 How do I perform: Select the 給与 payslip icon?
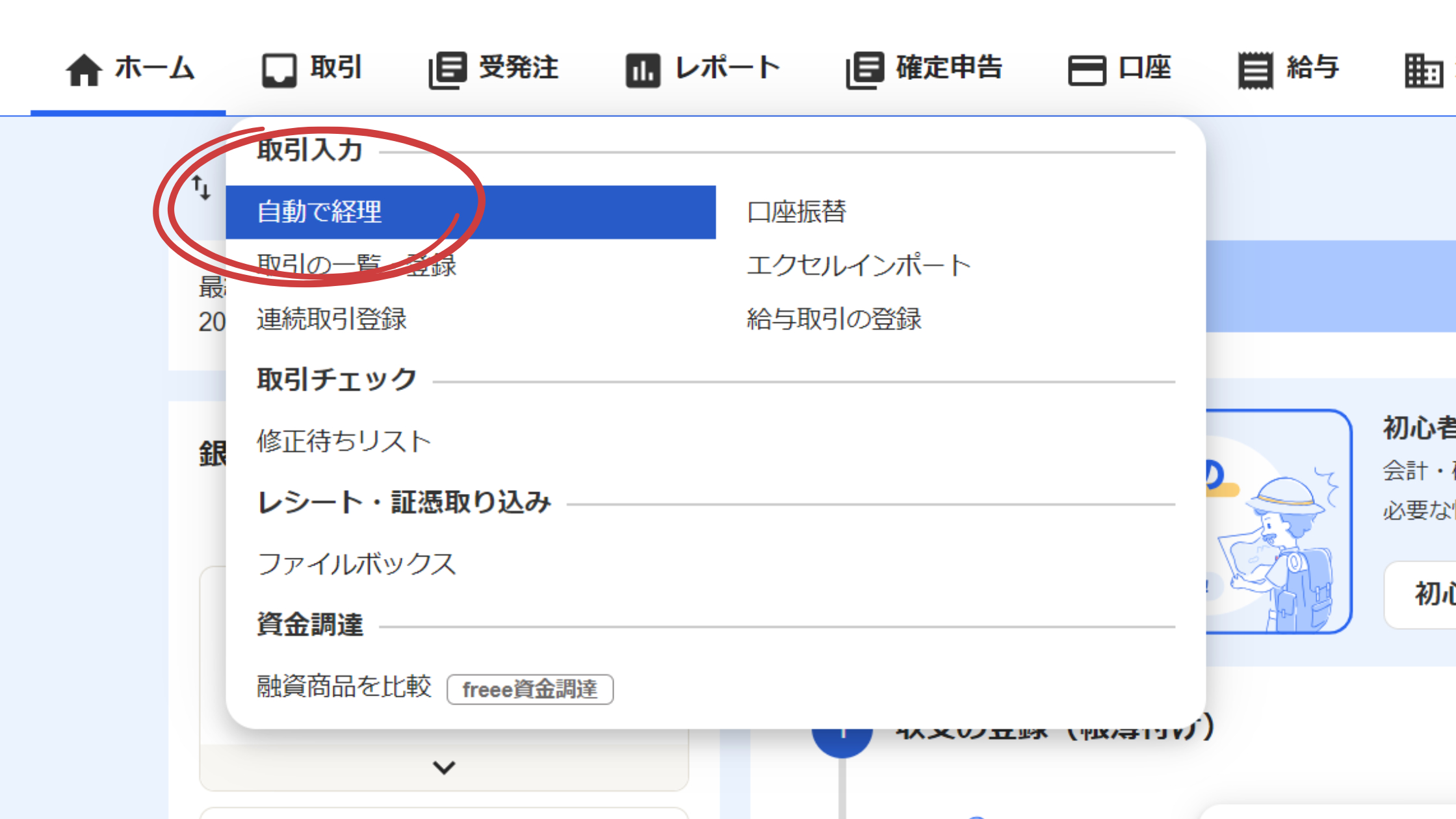pos(1254,69)
